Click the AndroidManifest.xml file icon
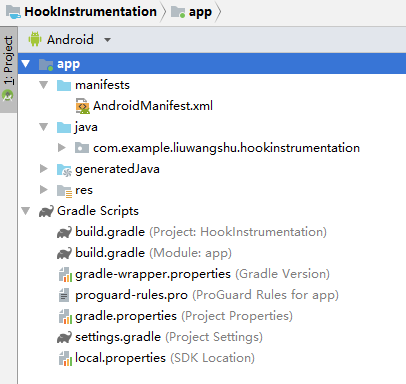 (x=83, y=106)
